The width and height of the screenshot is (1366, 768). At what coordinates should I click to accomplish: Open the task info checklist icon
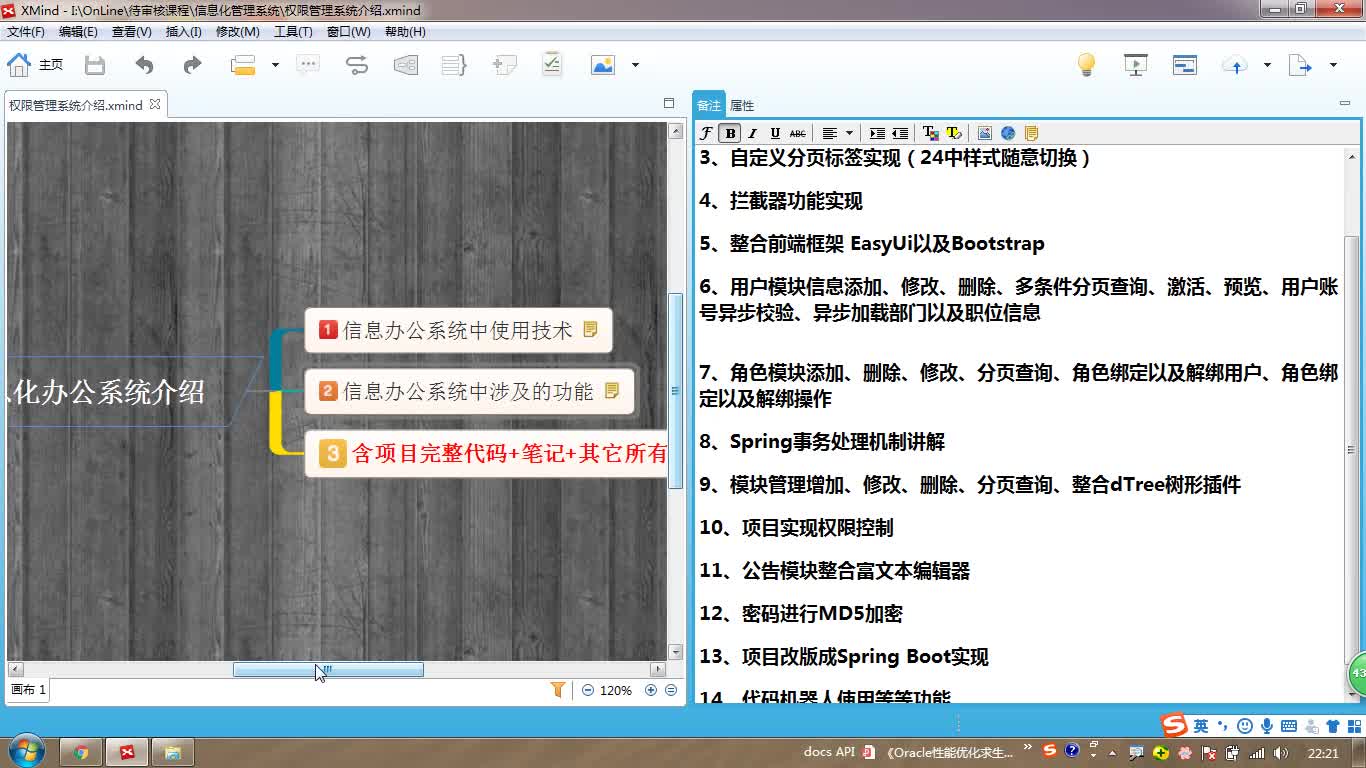pyautogui.click(x=552, y=65)
